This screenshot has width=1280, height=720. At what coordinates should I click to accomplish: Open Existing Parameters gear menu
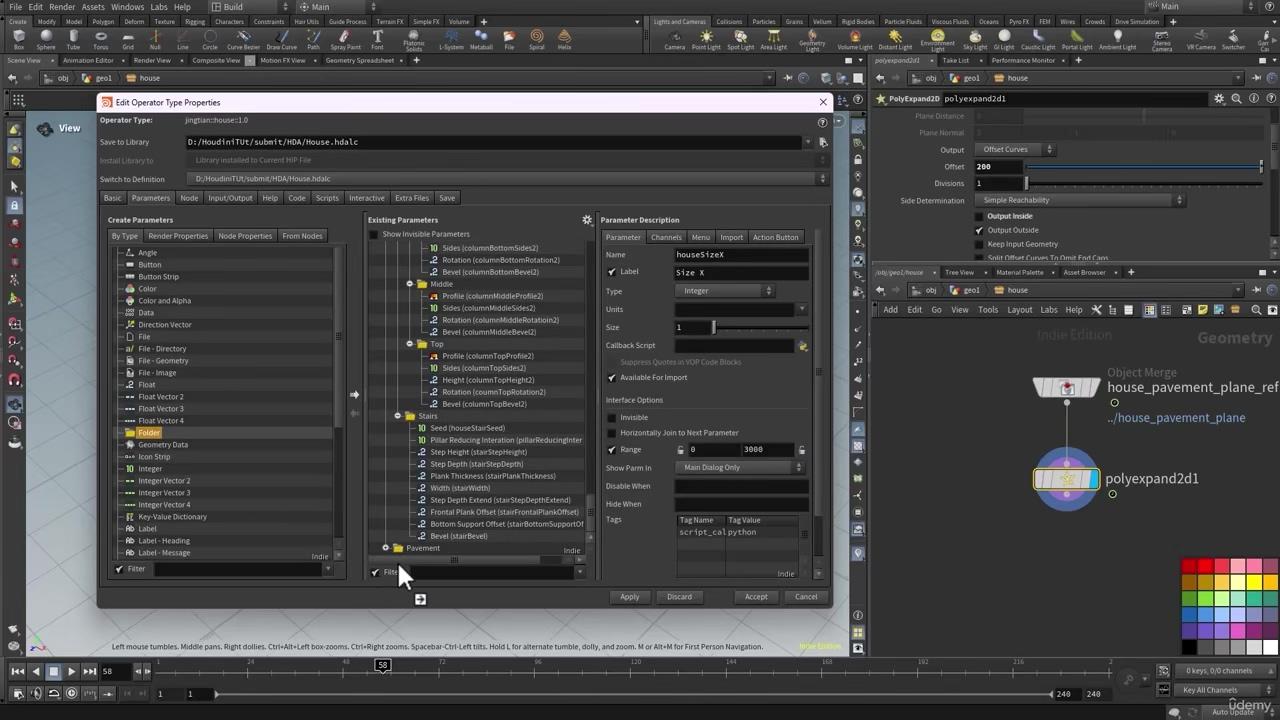point(587,220)
